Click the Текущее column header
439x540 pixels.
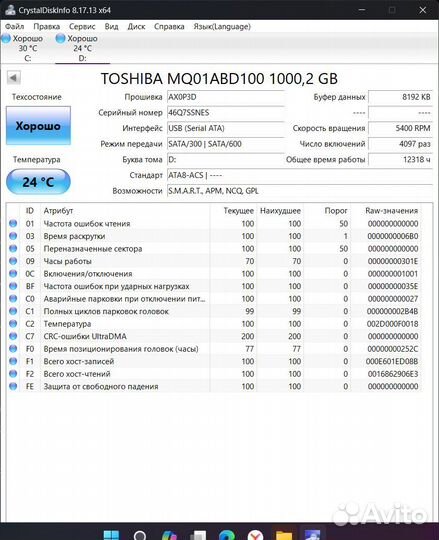click(233, 211)
